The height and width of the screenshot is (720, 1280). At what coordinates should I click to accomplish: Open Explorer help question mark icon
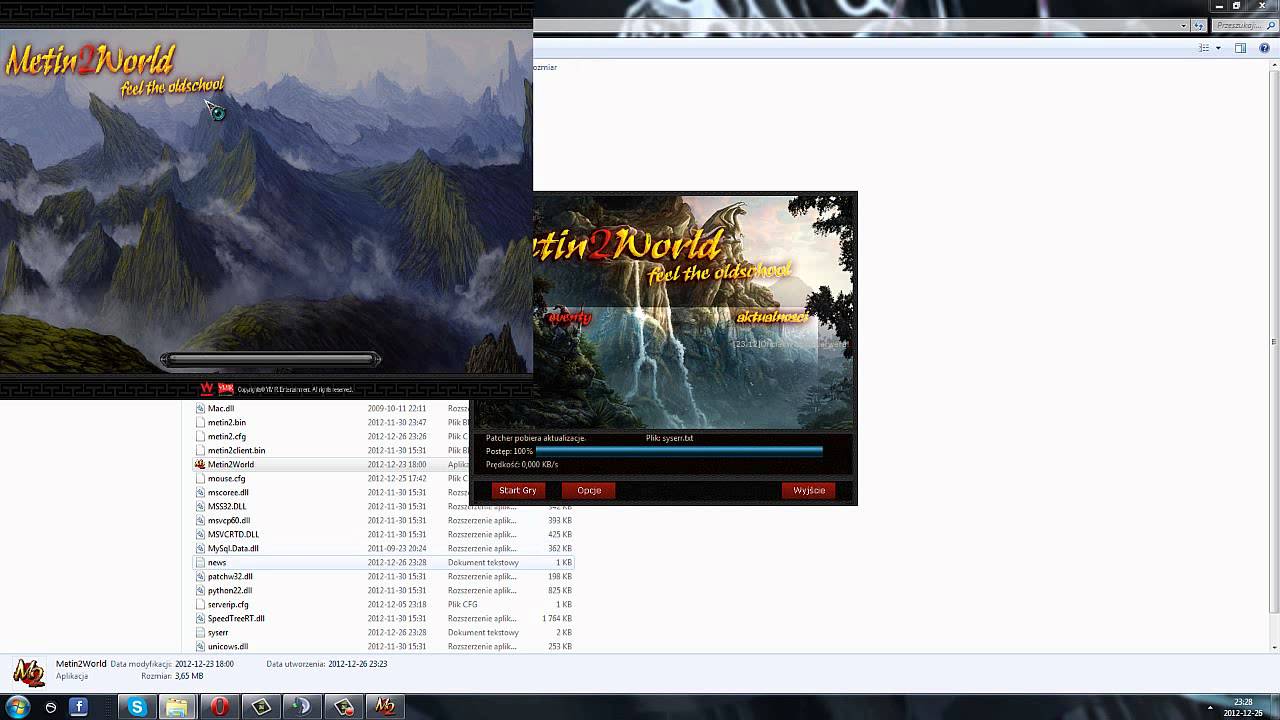[x=1264, y=48]
